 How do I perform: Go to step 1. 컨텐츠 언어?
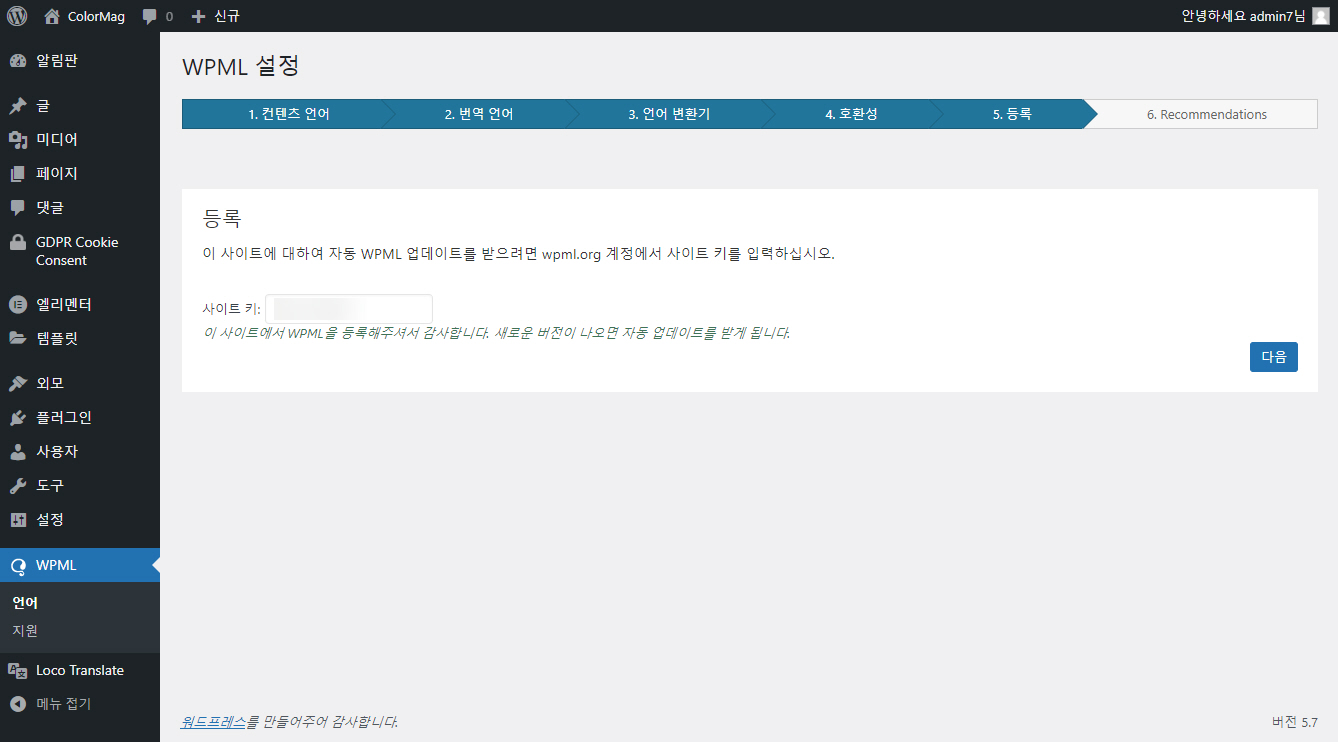click(x=289, y=114)
